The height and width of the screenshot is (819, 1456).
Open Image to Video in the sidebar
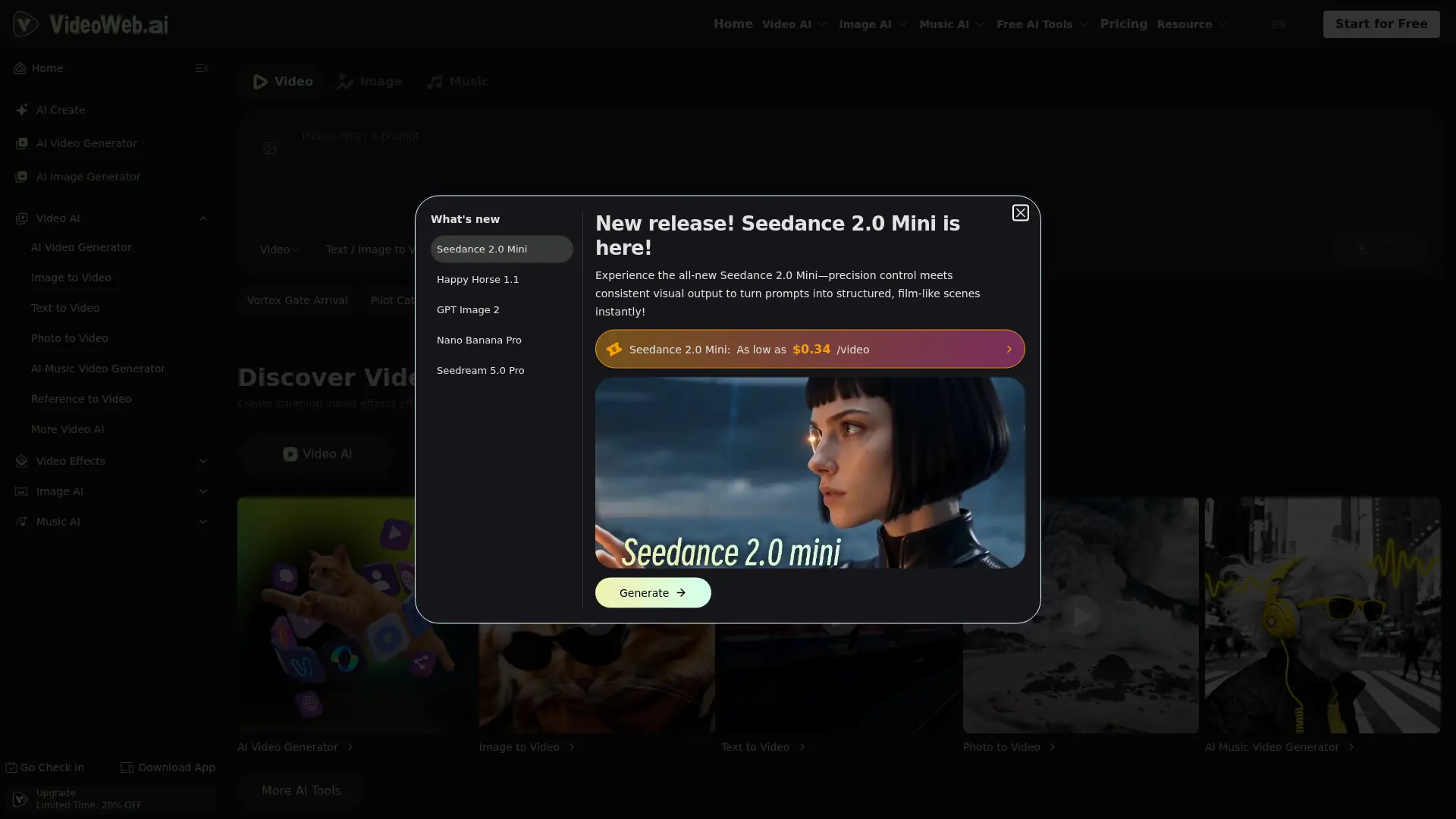(x=71, y=278)
